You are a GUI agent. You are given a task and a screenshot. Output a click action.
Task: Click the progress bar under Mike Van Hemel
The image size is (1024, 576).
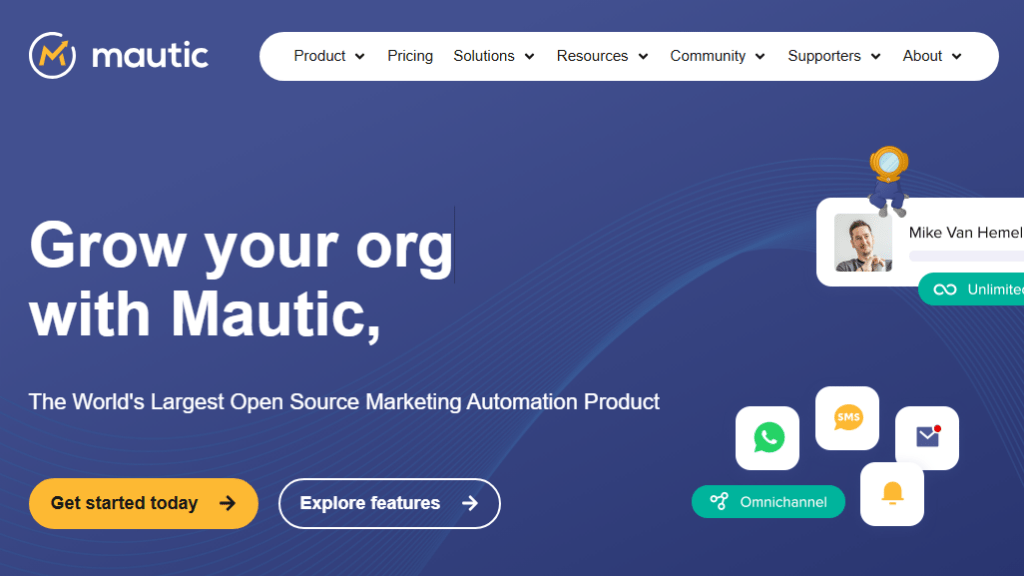coord(967,256)
